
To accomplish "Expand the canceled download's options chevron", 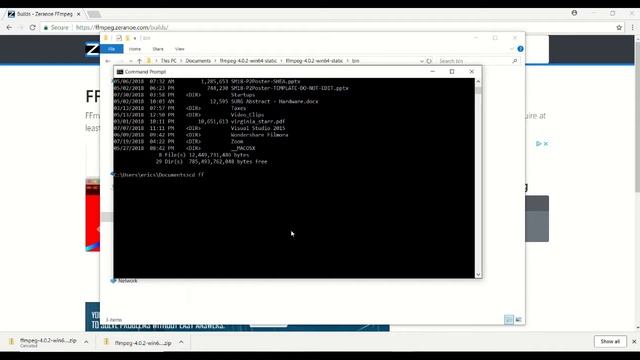I will (x=86, y=342).
